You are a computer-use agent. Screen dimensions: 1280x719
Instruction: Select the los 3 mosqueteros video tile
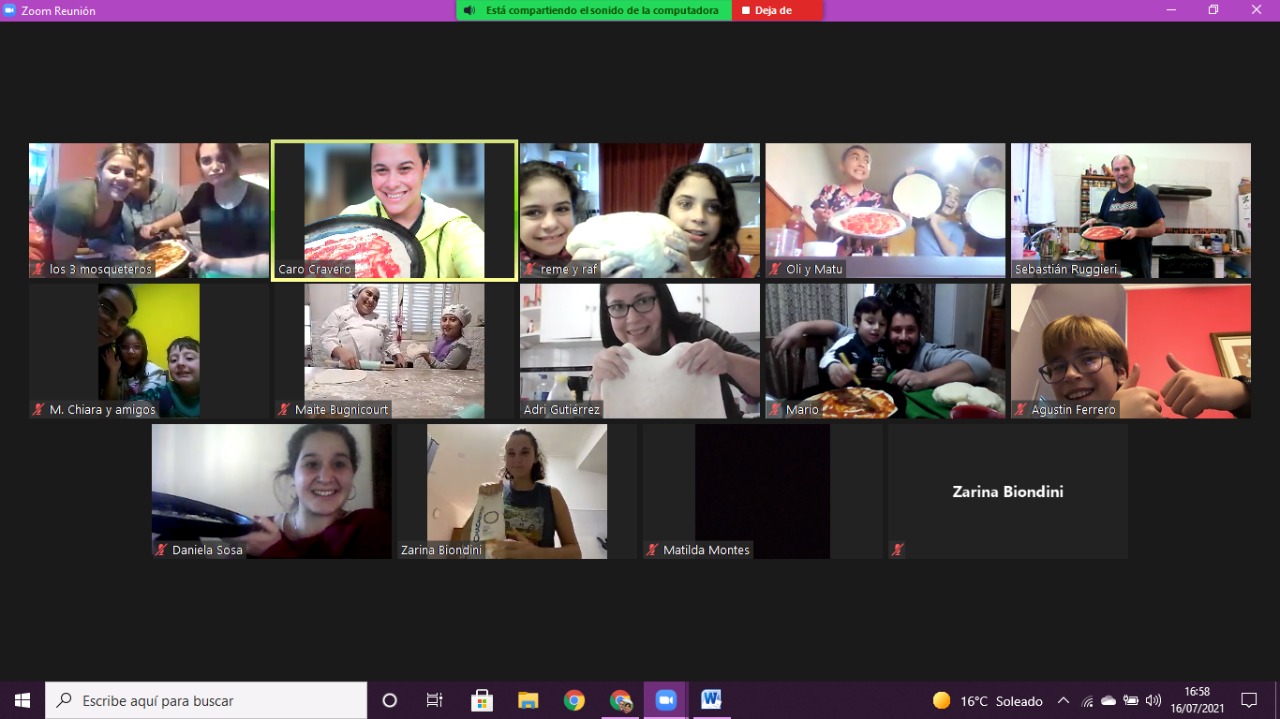click(x=149, y=210)
